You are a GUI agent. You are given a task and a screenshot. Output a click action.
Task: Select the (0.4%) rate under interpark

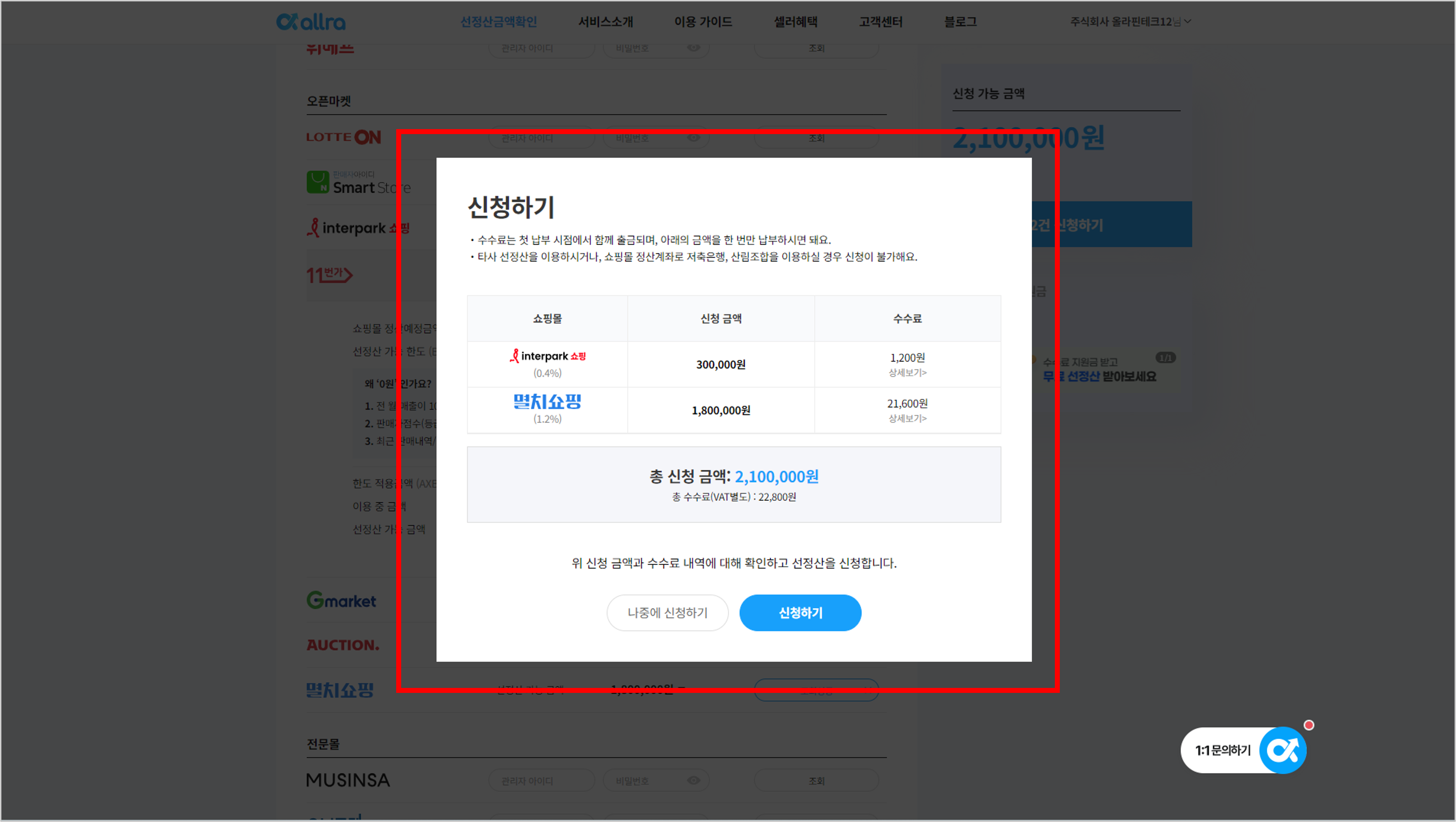tap(547, 373)
